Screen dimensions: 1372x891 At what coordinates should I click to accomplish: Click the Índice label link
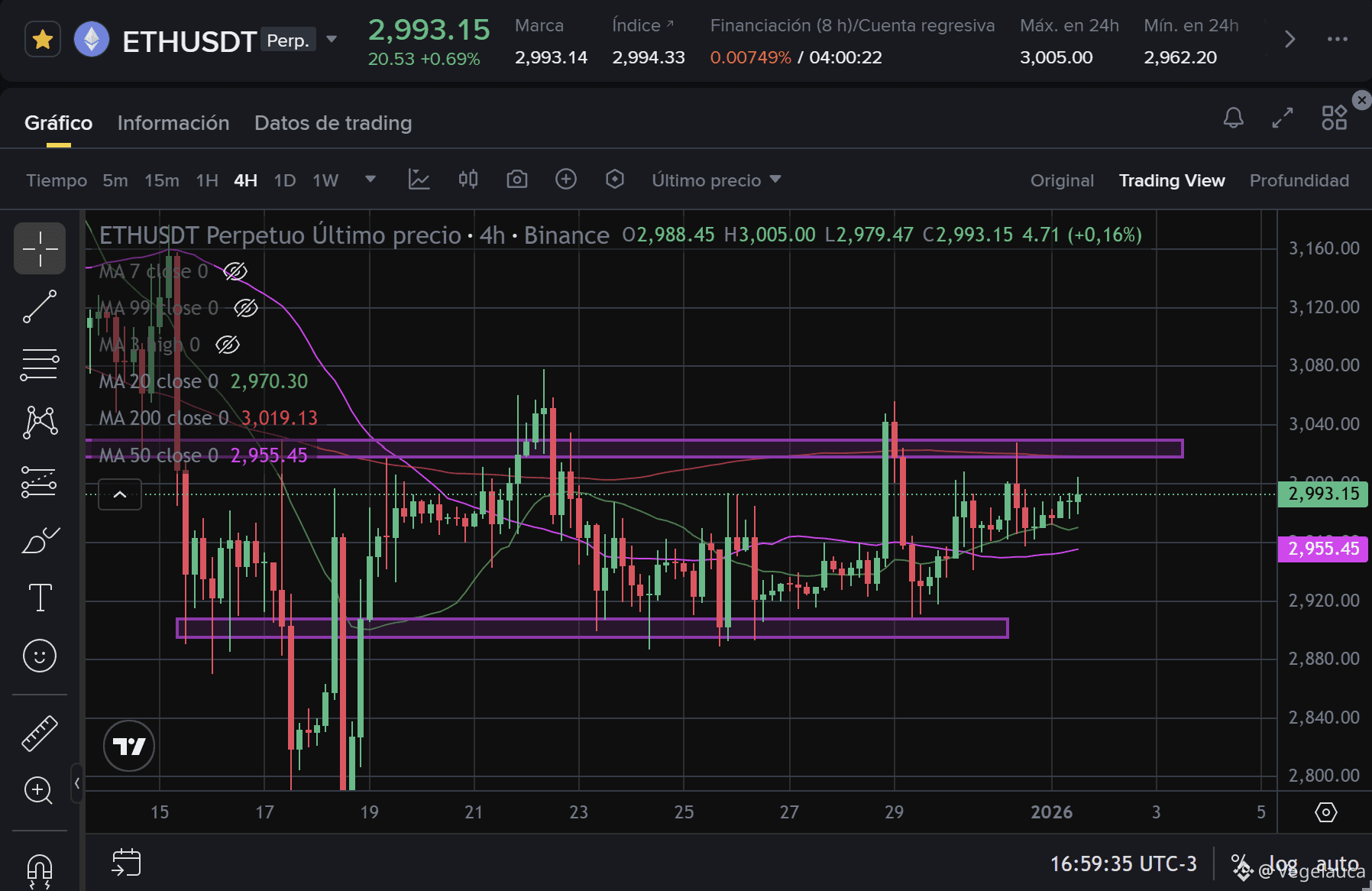coord(642,25)
